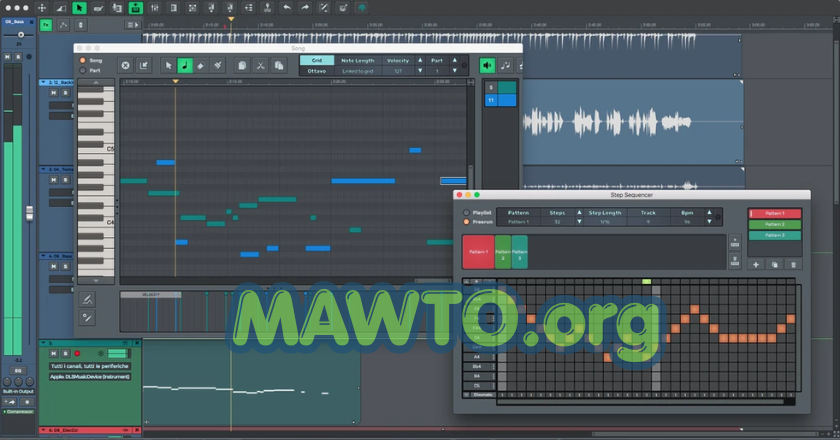
Task: Toggle the green speaker preview button
Action: click(487, 65)
